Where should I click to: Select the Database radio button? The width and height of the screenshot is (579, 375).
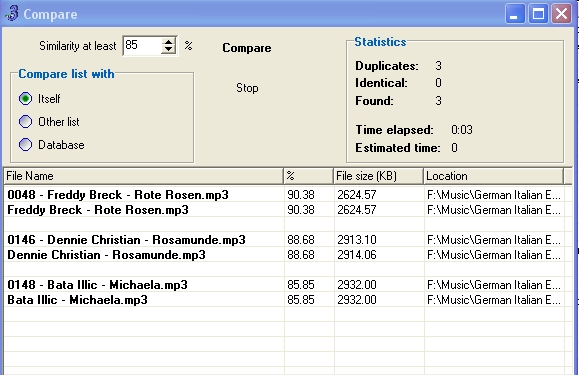25,144
